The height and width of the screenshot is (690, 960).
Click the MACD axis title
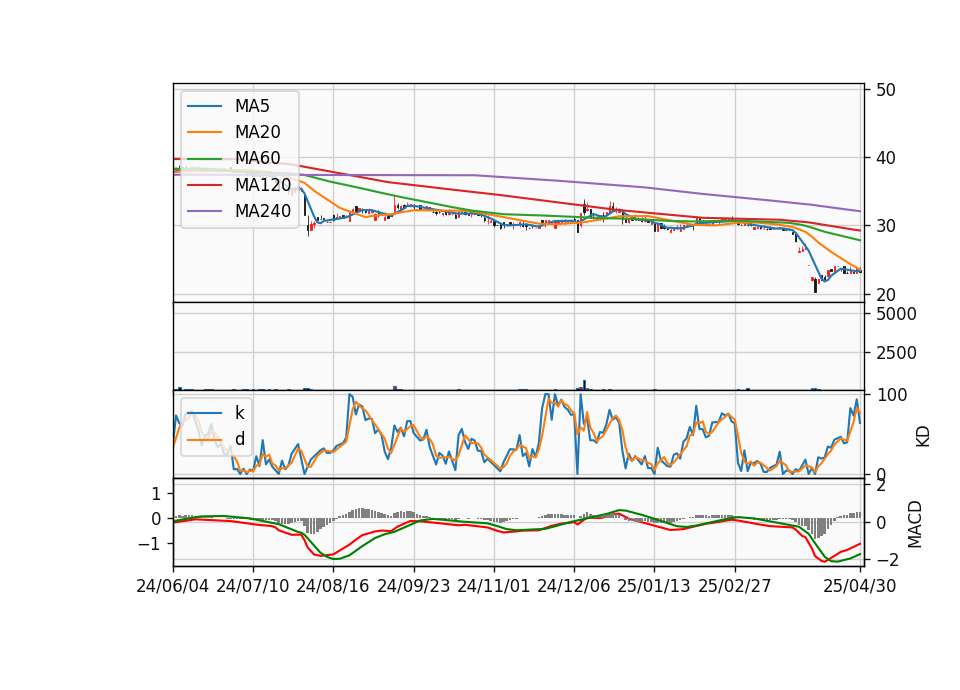point(915,524)
